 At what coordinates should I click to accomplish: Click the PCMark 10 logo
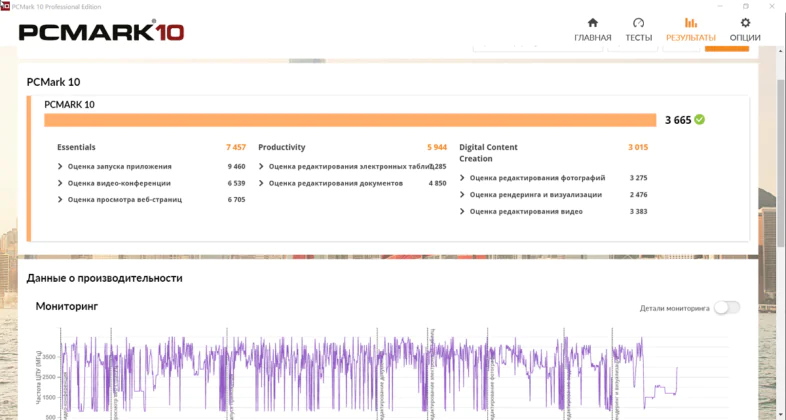coord(102,32)
